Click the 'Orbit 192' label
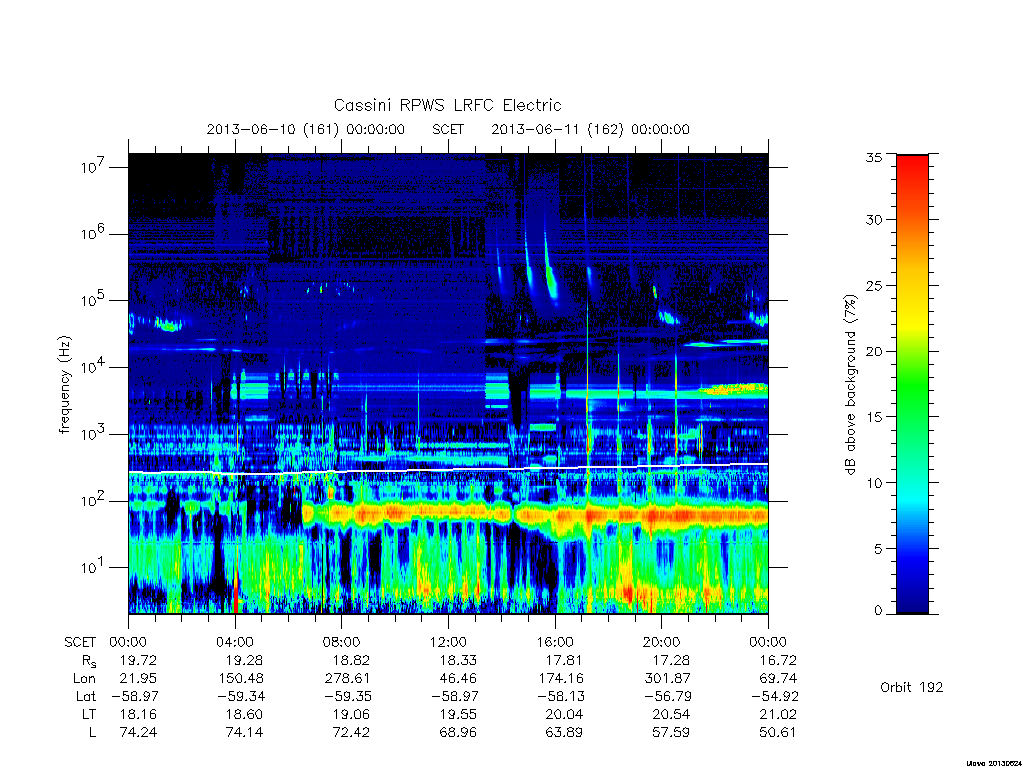This screenshot has height=768, width=1024. pos(912,687)
